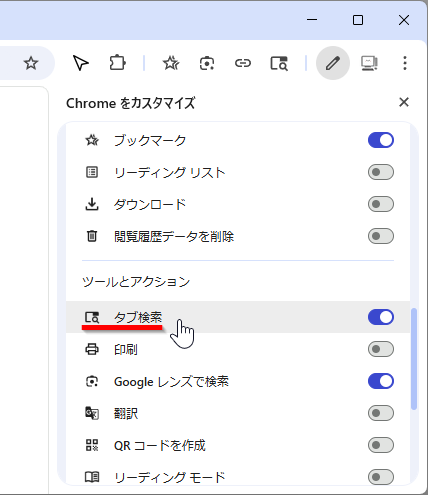Disable the タブ検索 toggle
Screen dimensions: 428x495
[x=381, y=317]
